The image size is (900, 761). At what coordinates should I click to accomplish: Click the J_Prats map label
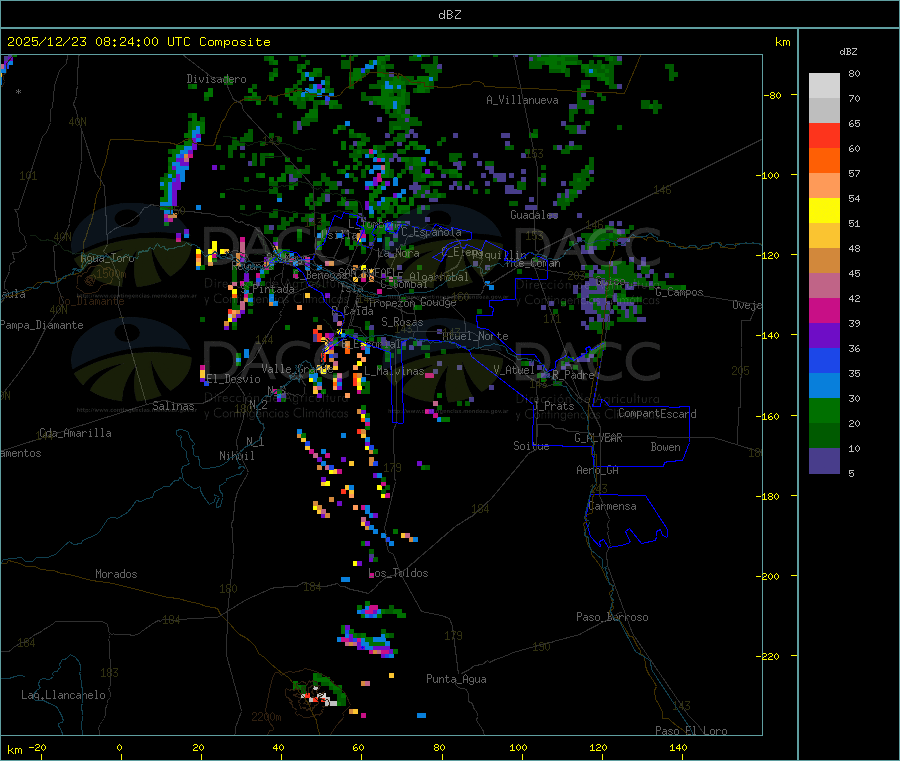tap(554, 406)
